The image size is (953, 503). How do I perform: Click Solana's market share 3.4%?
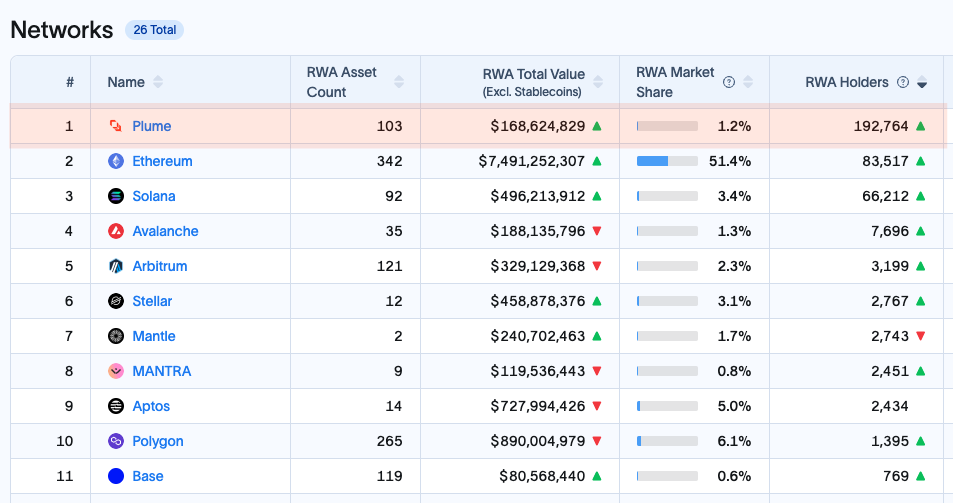click(734, 196)
